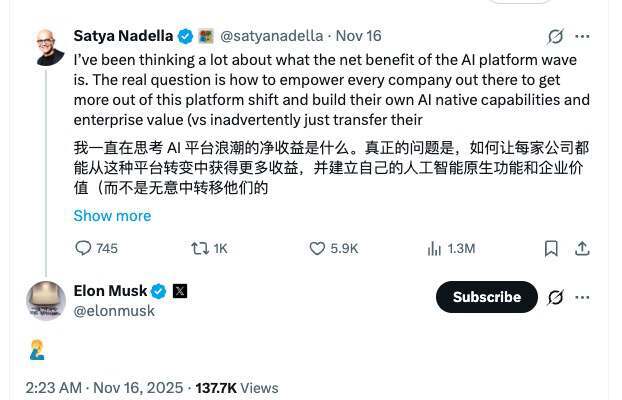Open the Nov 16 timestamp on Satya's tweet
This screenshot has width=622, height=400.
359,35
